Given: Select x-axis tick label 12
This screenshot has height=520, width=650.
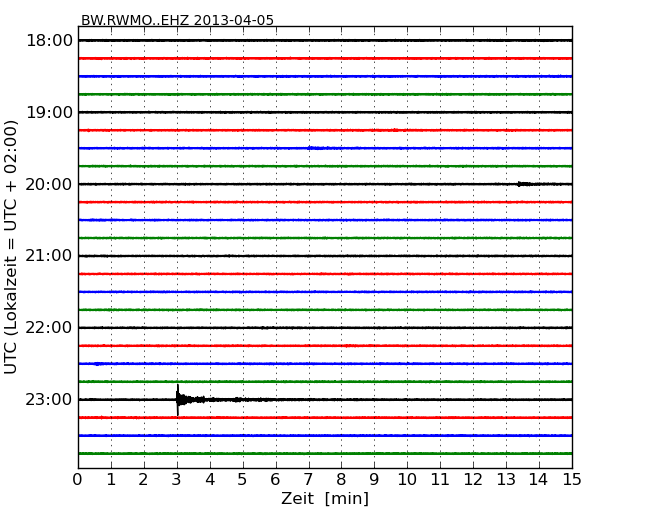Looking at the screenshot, I should (x=473, y=479).
